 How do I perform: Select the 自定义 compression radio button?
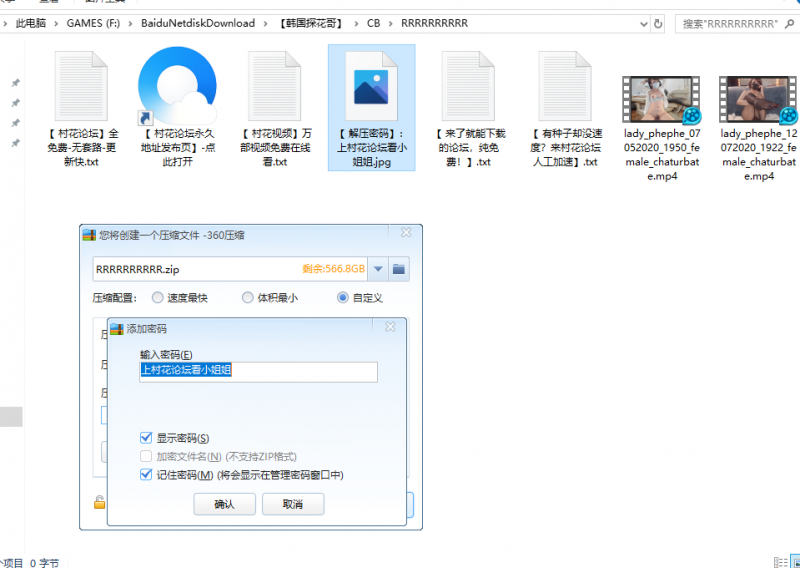tap(343, 298)
